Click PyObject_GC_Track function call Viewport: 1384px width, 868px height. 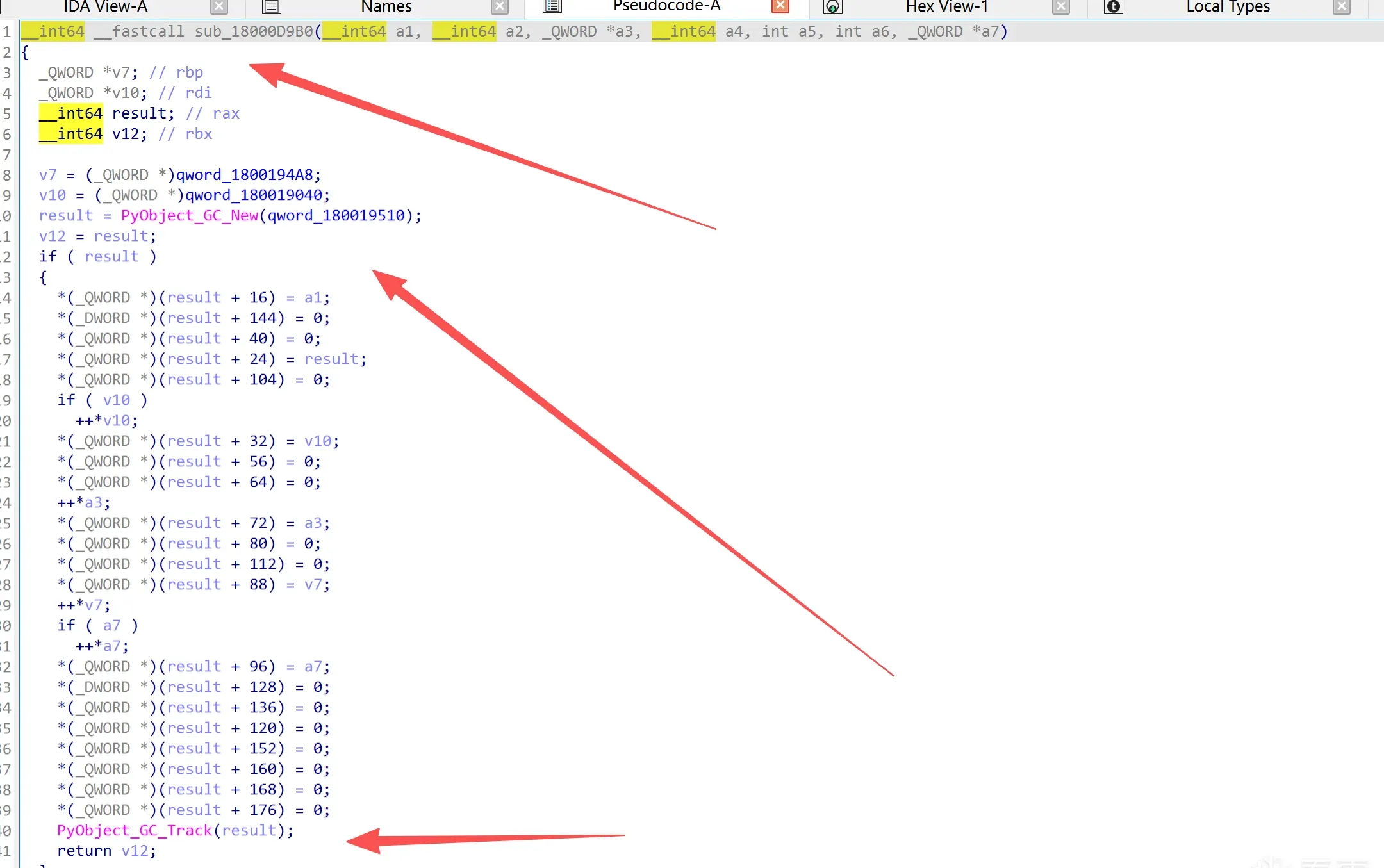[135, 831]
